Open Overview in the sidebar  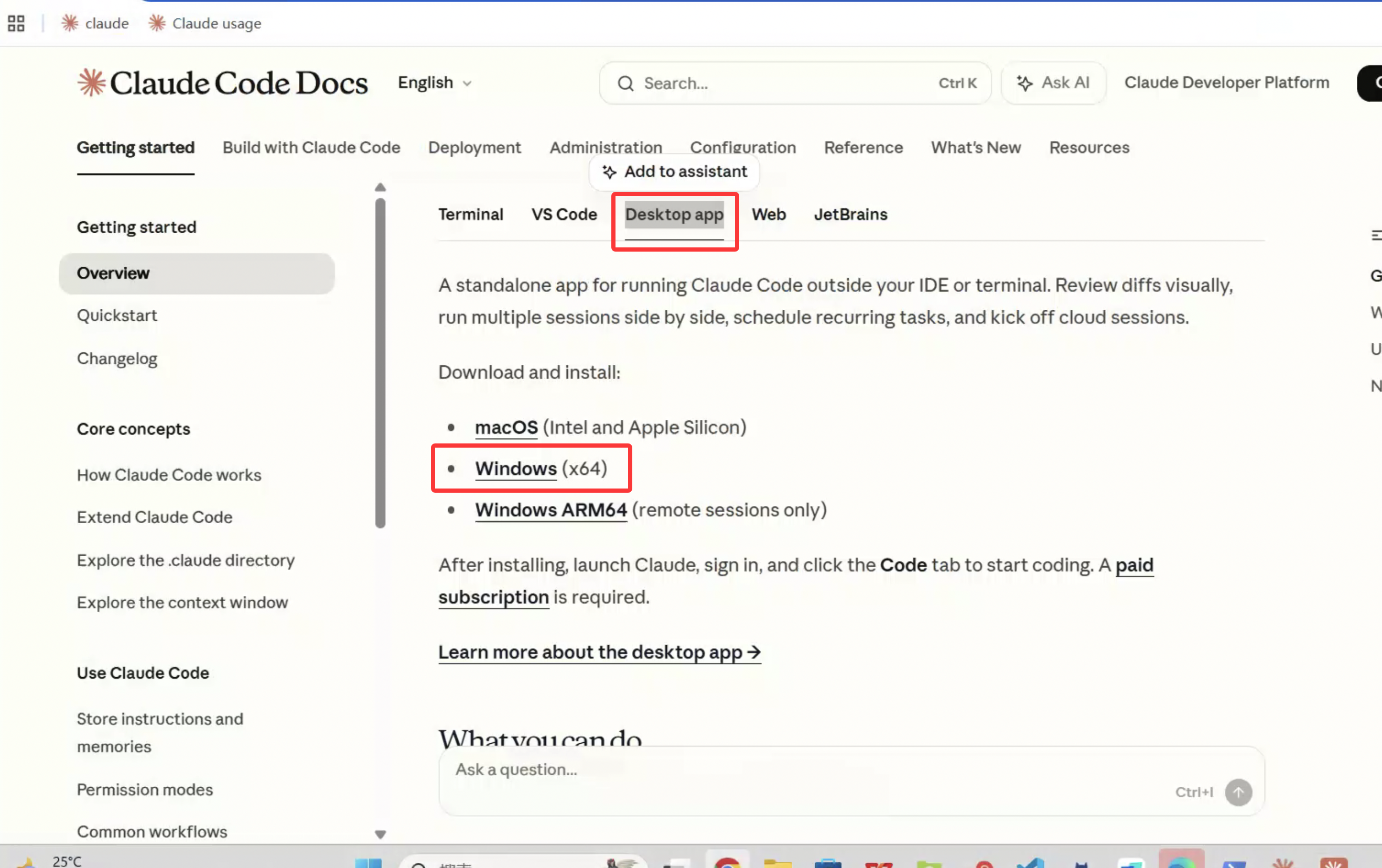196,274
